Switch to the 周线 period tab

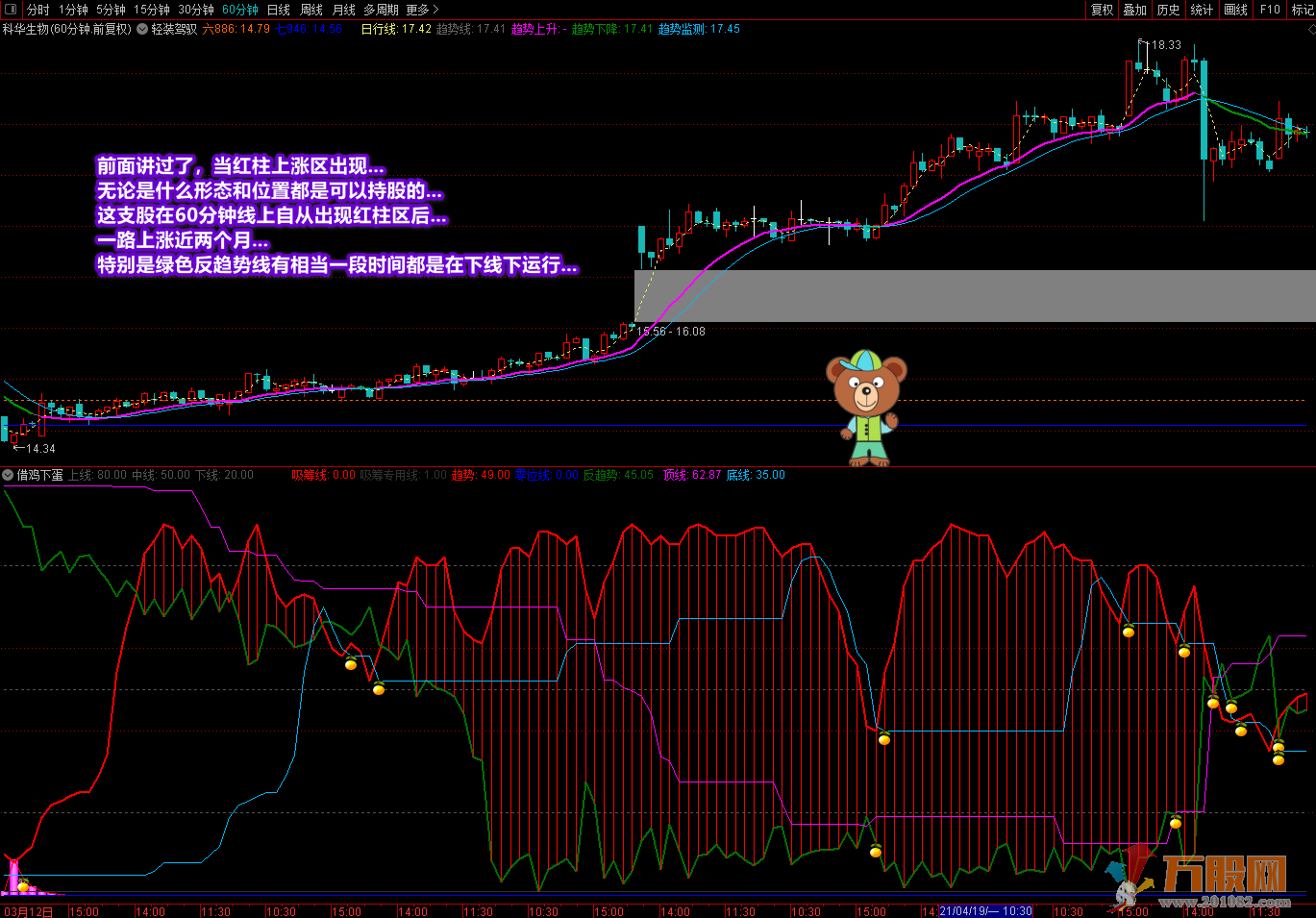pos(311,10)
